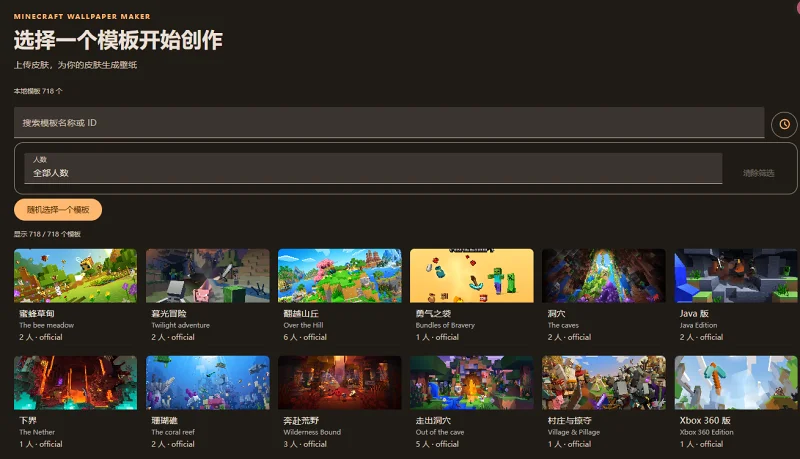Open Java Edition template thumbnail
The image size is (800, 459).
(736, 275)
